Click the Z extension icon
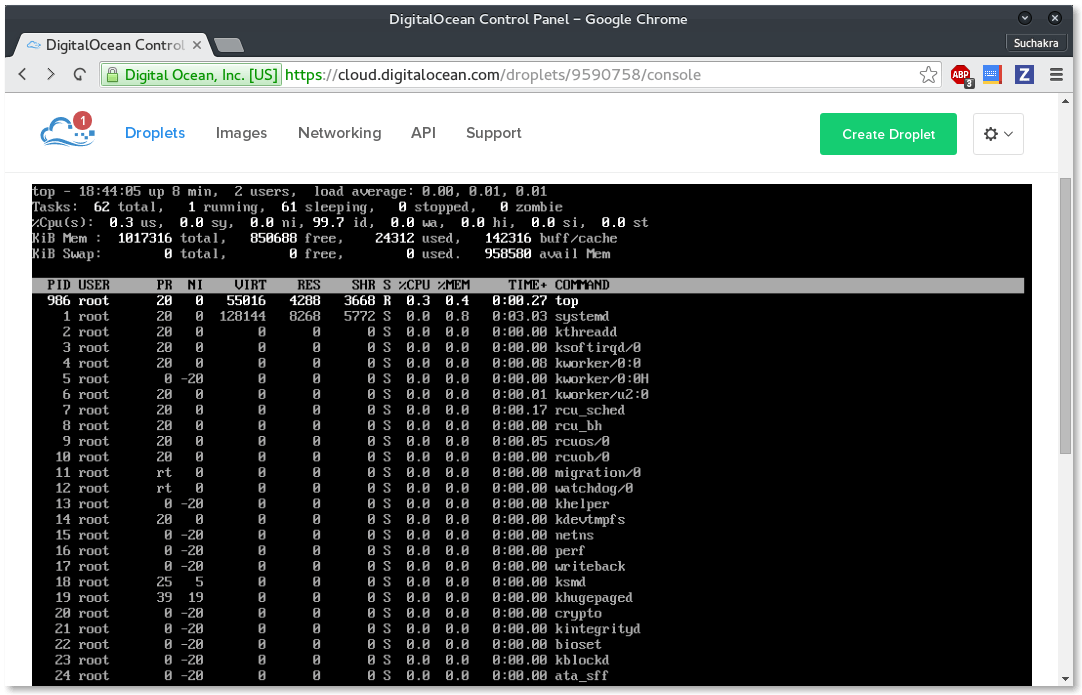This screenshot has height=695, width=1082. [x=1024, y=75]
